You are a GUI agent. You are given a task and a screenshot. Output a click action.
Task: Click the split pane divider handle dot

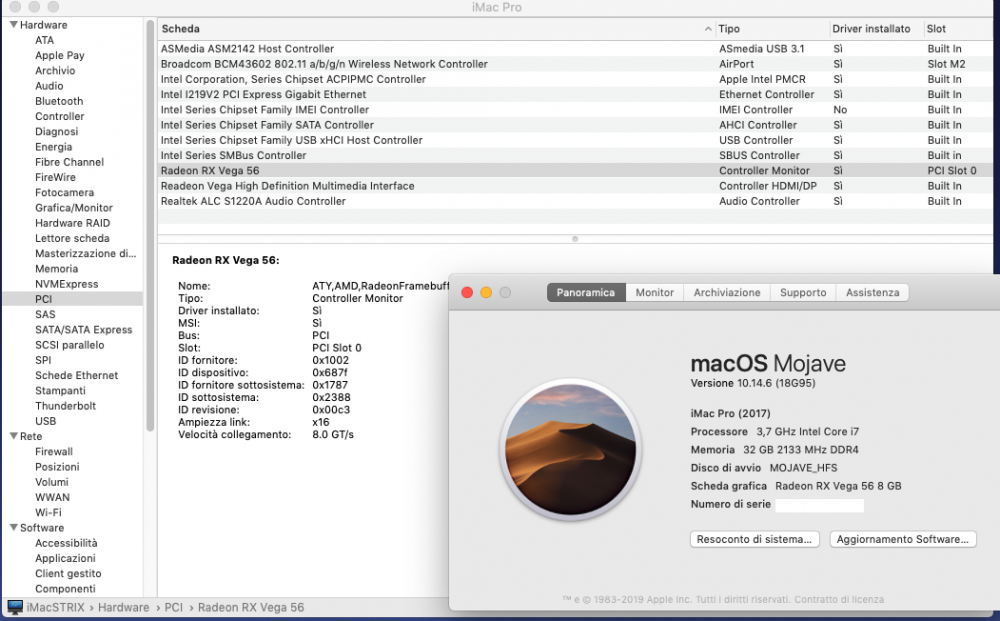click(575, 239)
